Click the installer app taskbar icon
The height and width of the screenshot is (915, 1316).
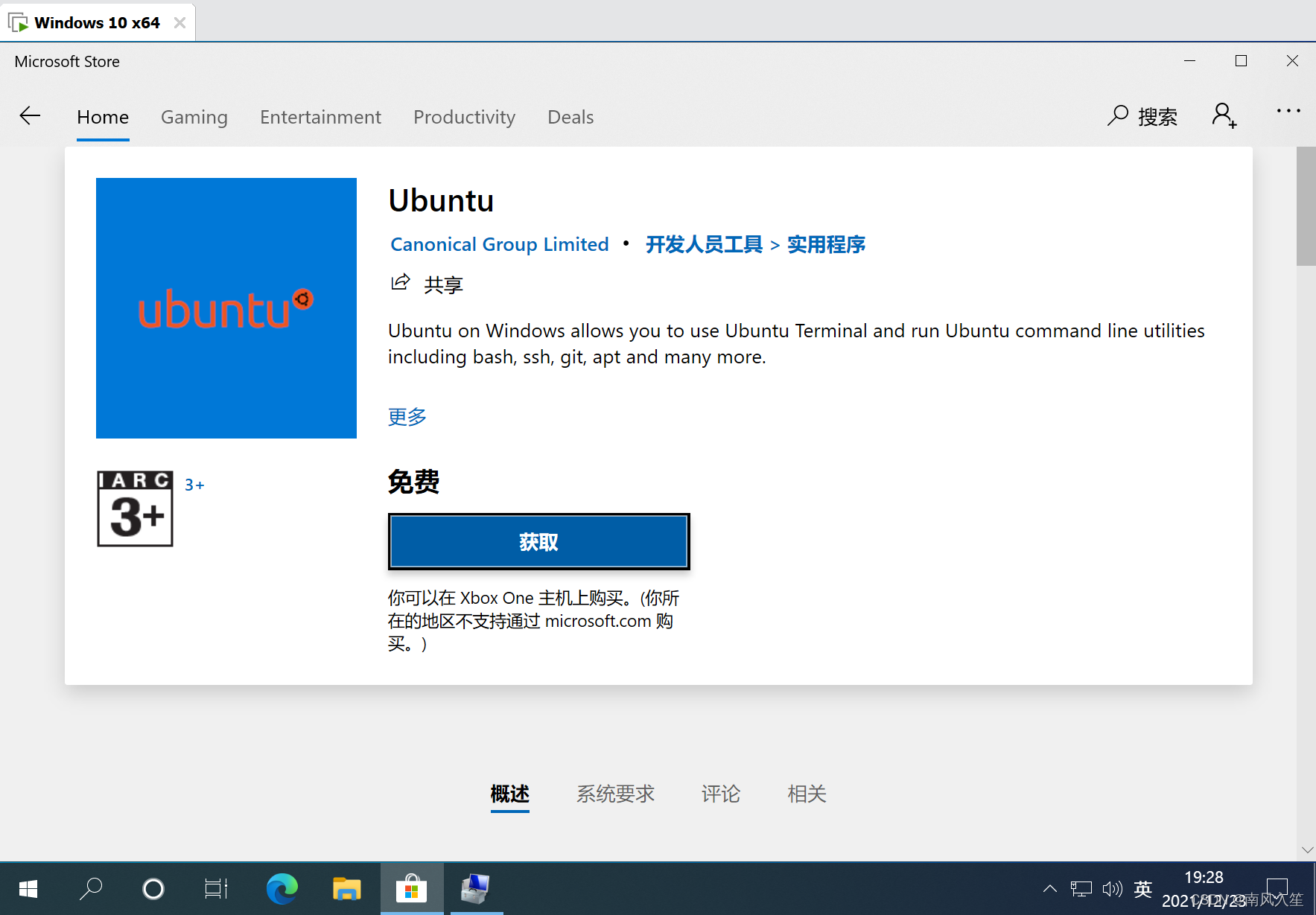[x=475, y=889]
